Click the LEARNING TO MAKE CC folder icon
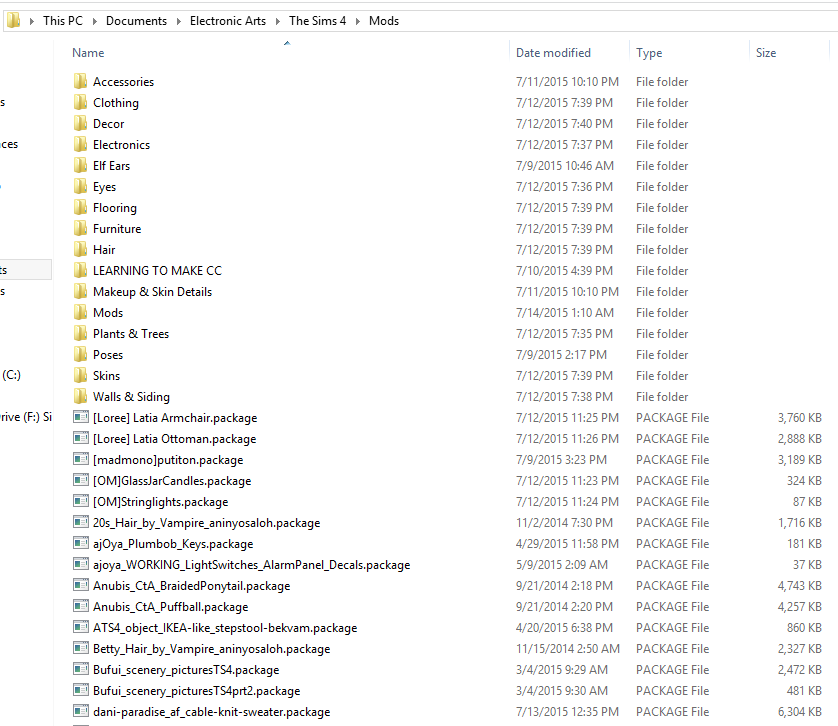Screen dimensions: 838x726 pyautogui.click(x=81, y=271)
